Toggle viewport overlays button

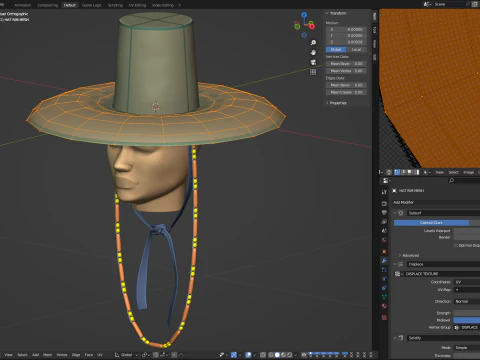click(248, 355)
